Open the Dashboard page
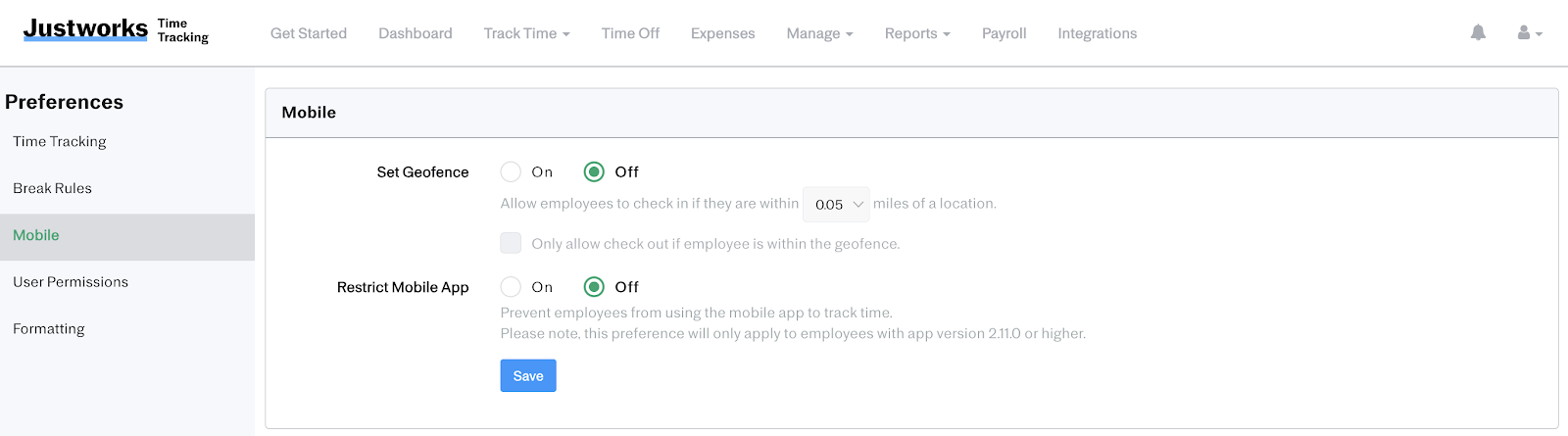 tap(416, 33)
